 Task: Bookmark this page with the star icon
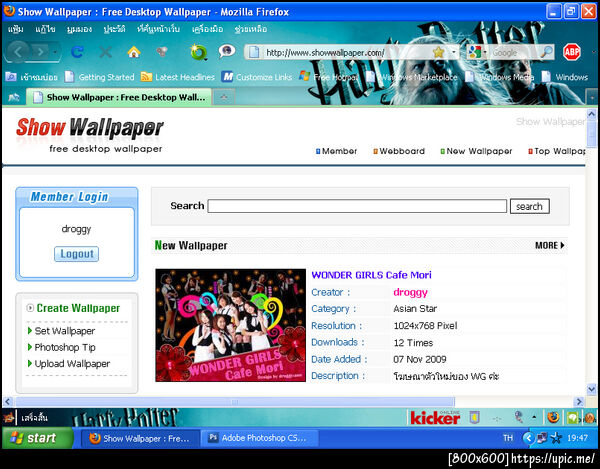point(439,52)
